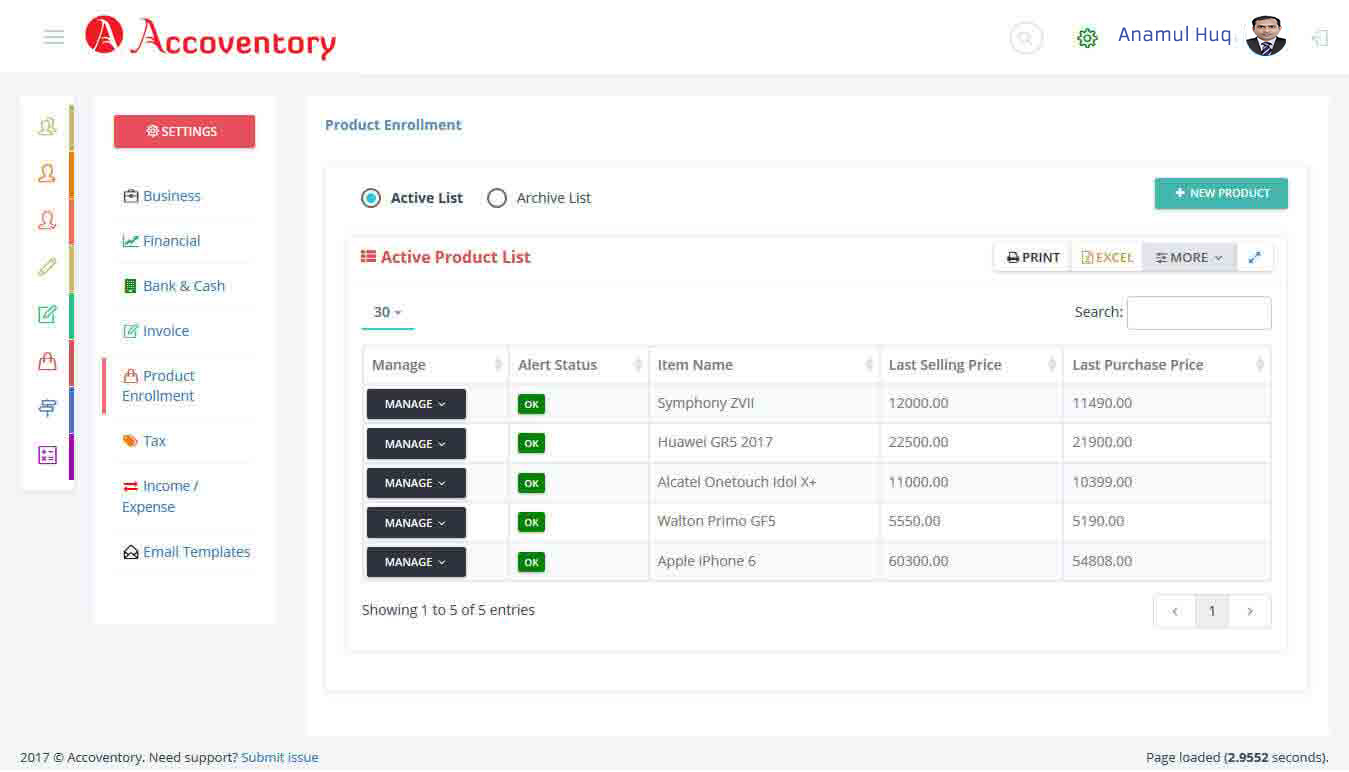Click the SETTINGS button

(x=184, y=131)
